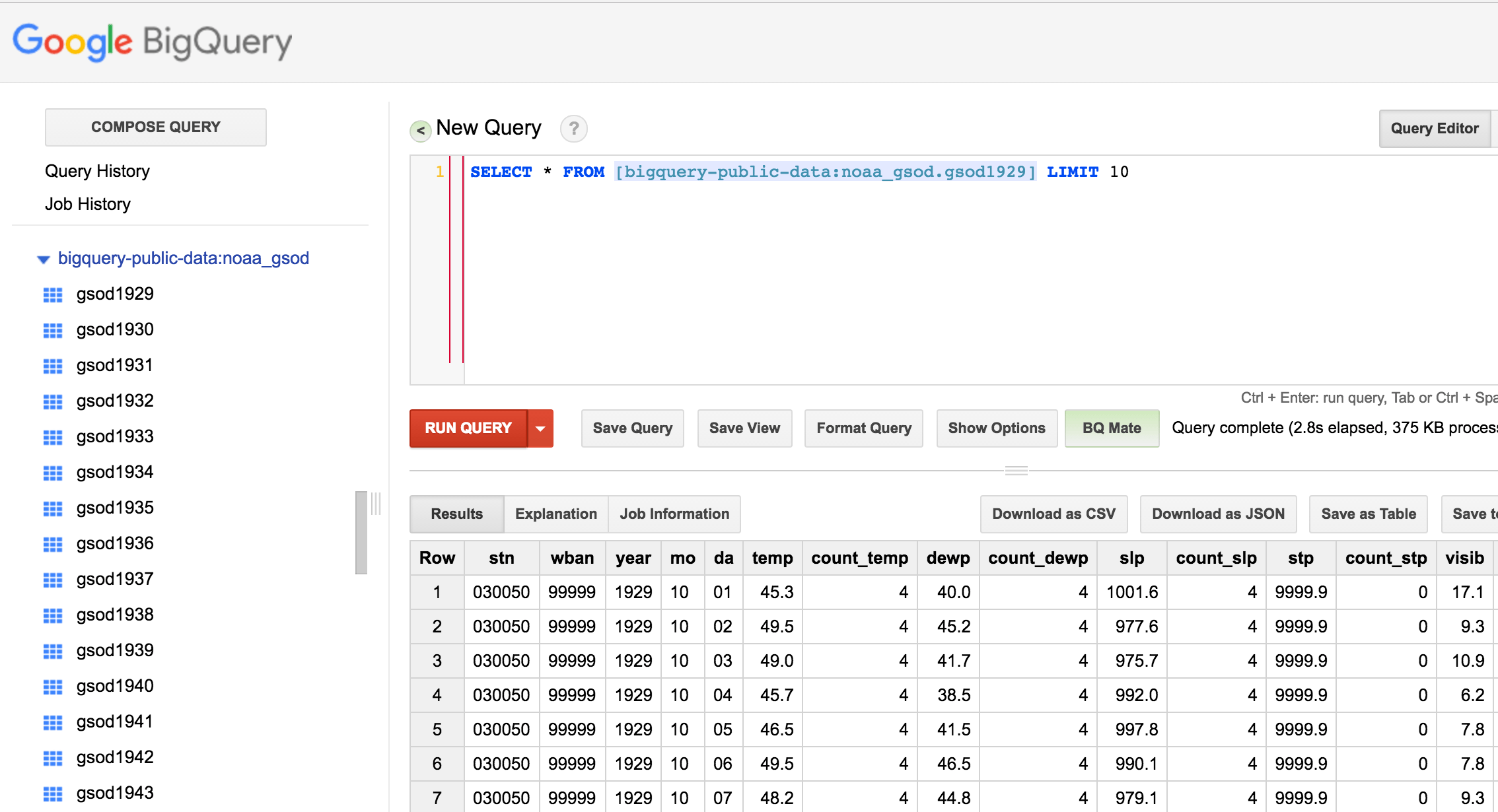Viewport: 1498px width, 812px height.
Task: Click the gsod1932 table icon
Action: [53, 401]
